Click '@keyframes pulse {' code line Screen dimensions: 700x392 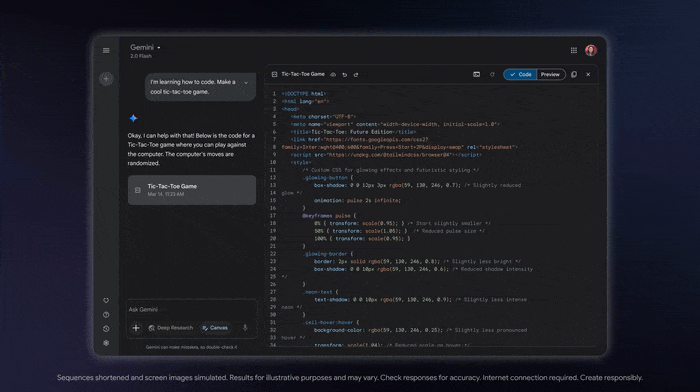coord(329,216)
